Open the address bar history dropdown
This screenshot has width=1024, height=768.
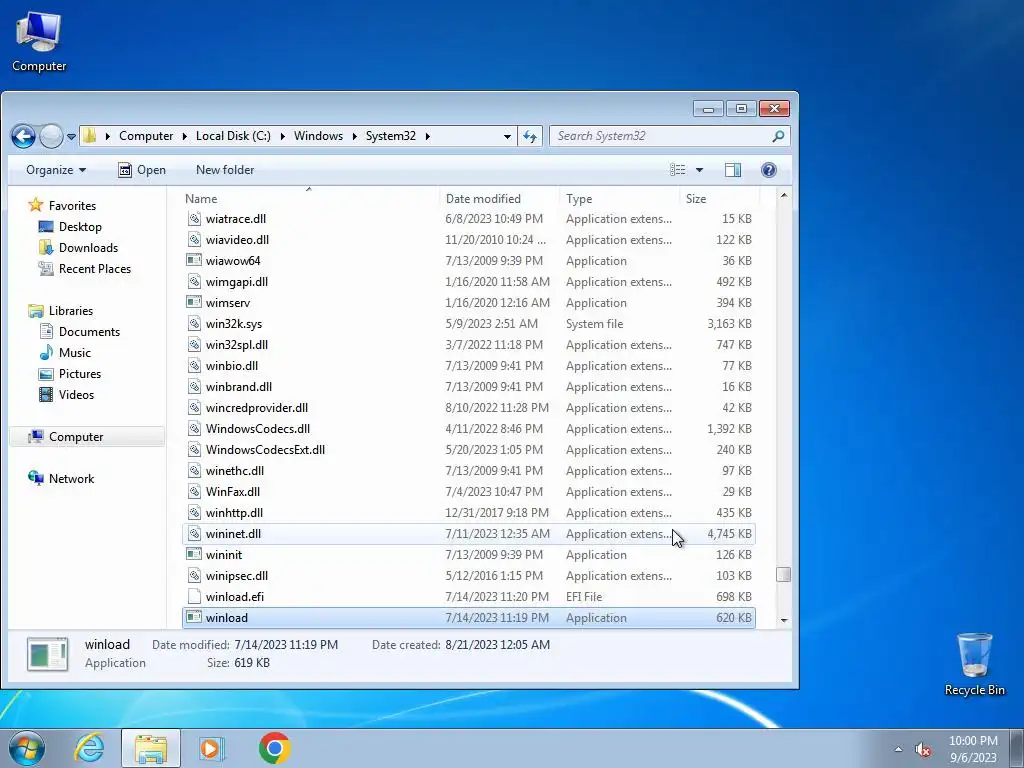[507, 136]
